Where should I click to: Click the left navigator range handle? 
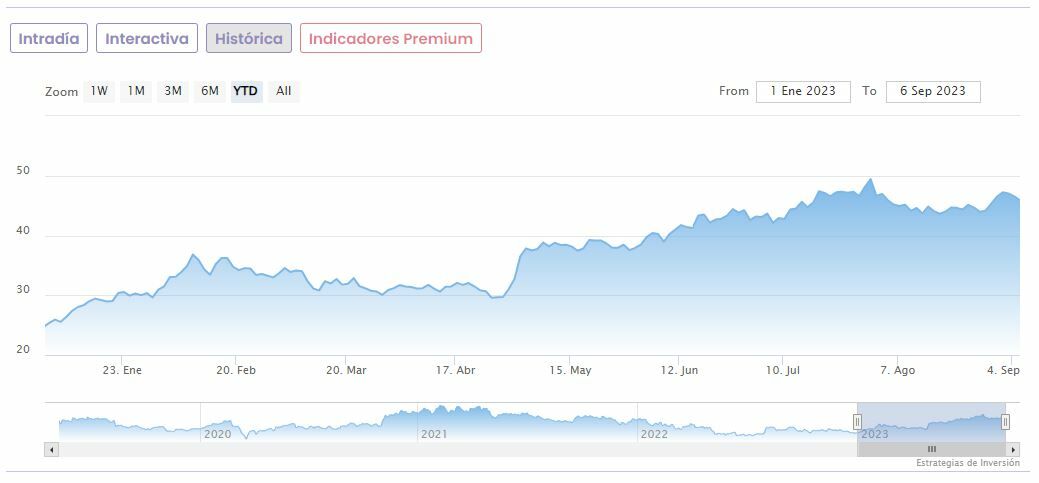pos(857,422)
